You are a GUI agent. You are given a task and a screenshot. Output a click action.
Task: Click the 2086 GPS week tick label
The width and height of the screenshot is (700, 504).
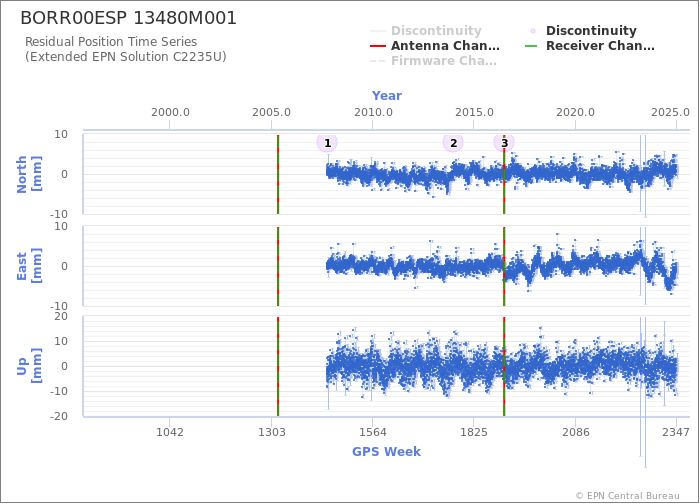(x=576, y=432)
